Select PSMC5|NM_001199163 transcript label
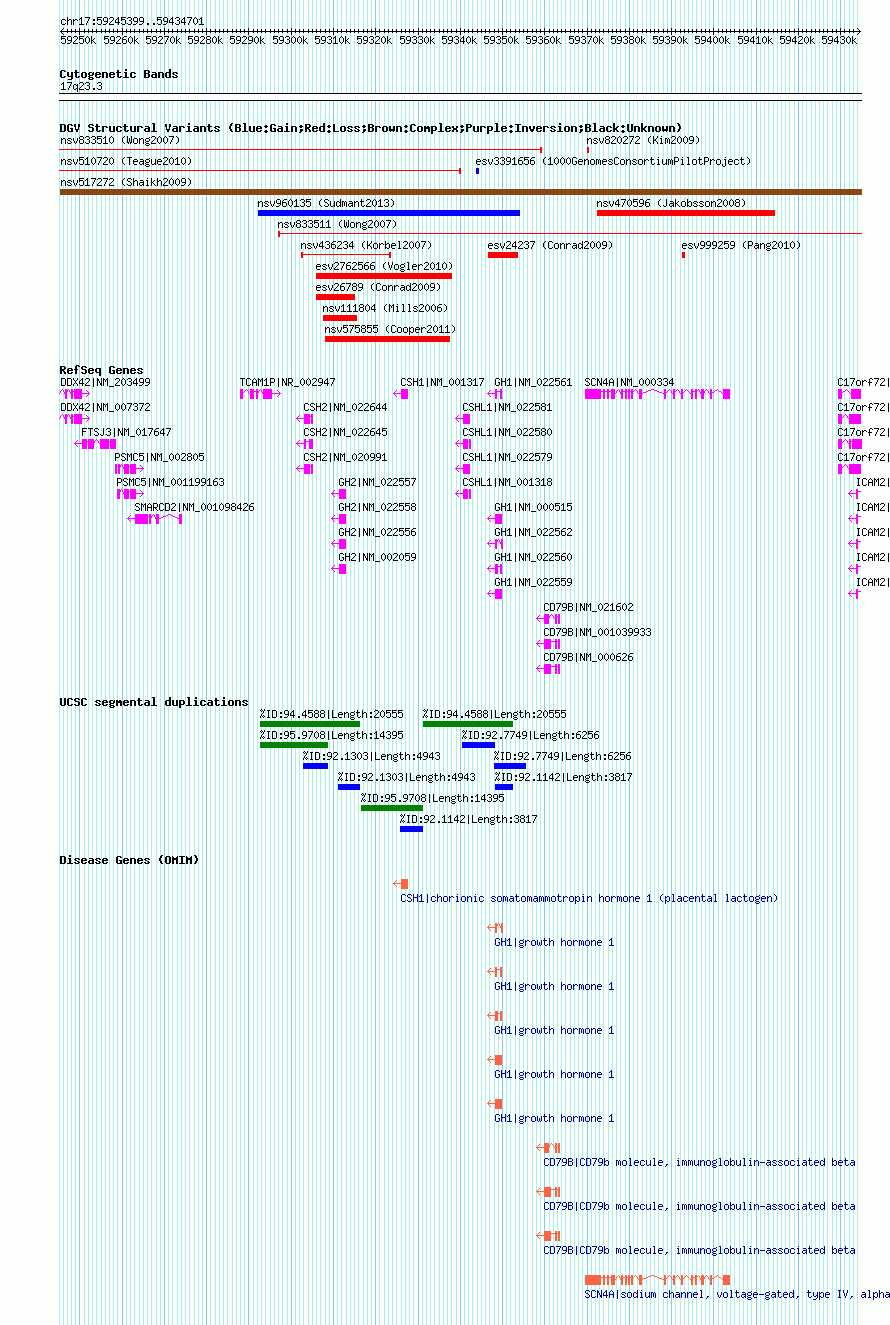Viewport: 890px width, 1325px height. pyautogui.click(x=170, y=483)
